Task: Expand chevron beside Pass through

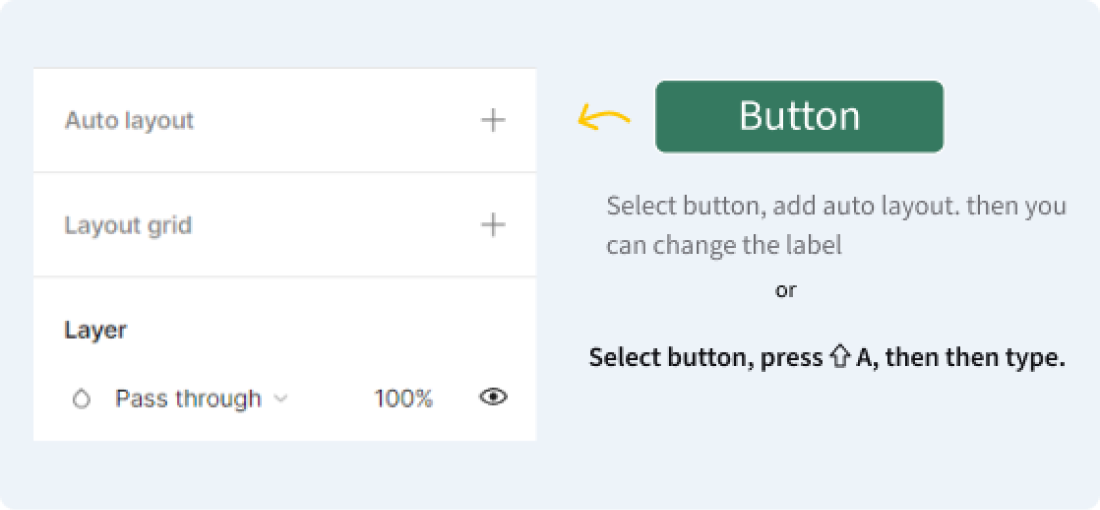Action: click(x=281, y=399)
